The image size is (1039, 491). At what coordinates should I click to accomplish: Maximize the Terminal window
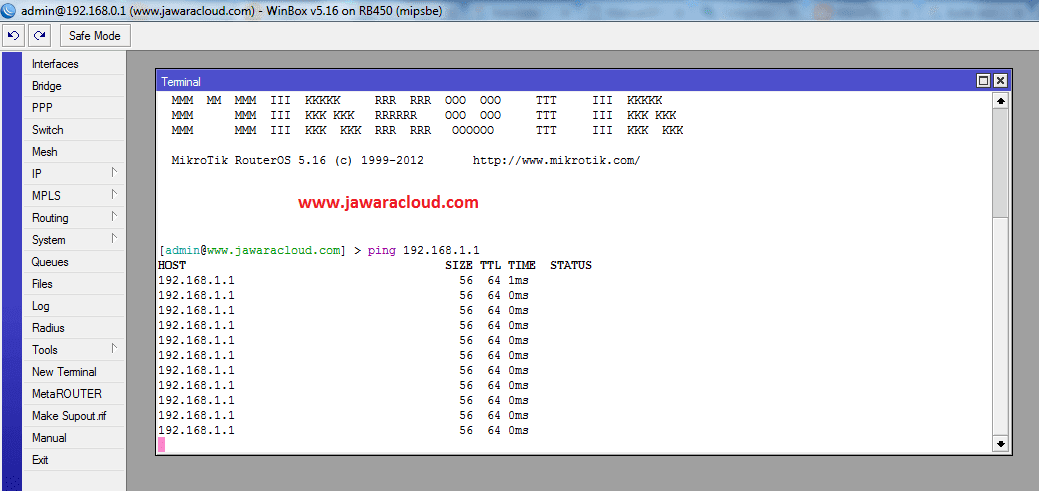click(x=984, y=81)
